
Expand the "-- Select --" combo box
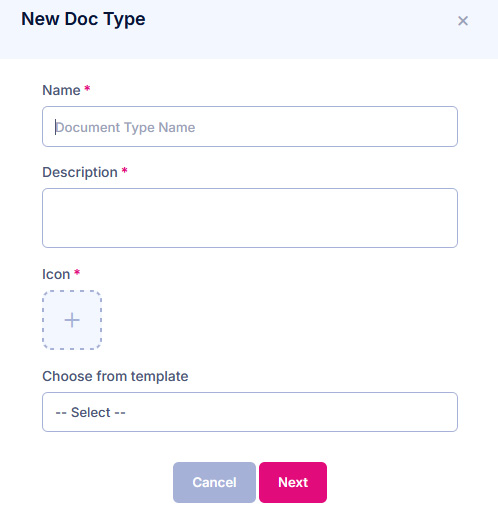point(250,412)
